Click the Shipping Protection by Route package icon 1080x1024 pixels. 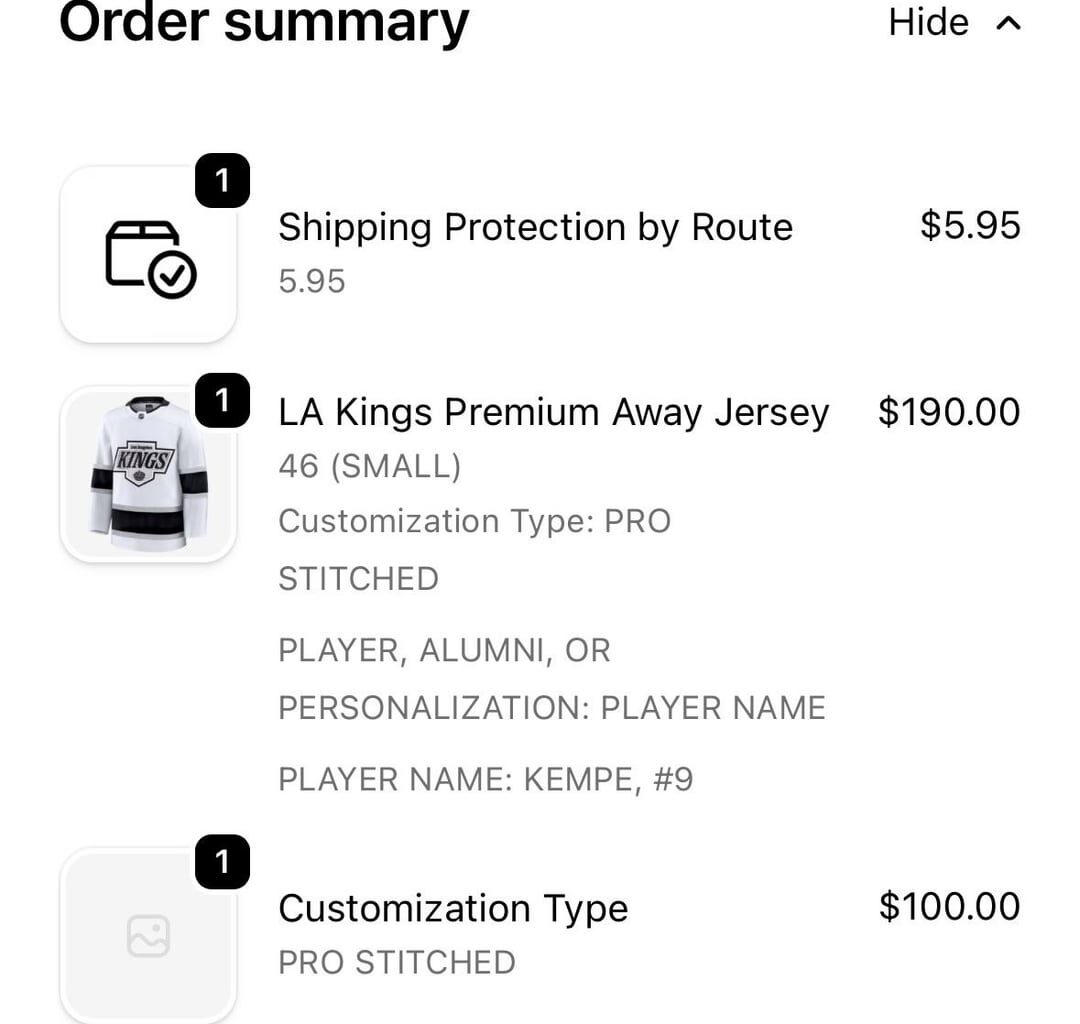pyautogui.click(x=148, y=252)
